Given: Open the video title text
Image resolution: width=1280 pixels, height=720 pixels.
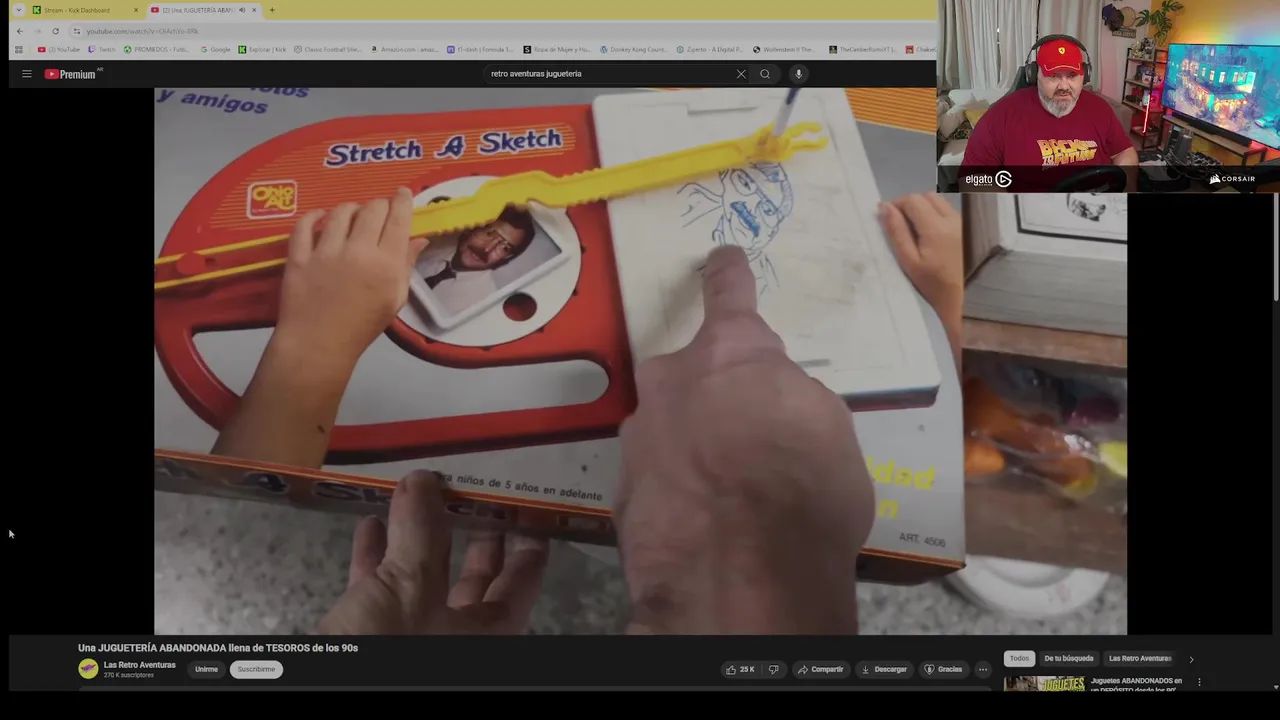Looking at the screenshot, I should pyautogui.click(x=218, y=648).
